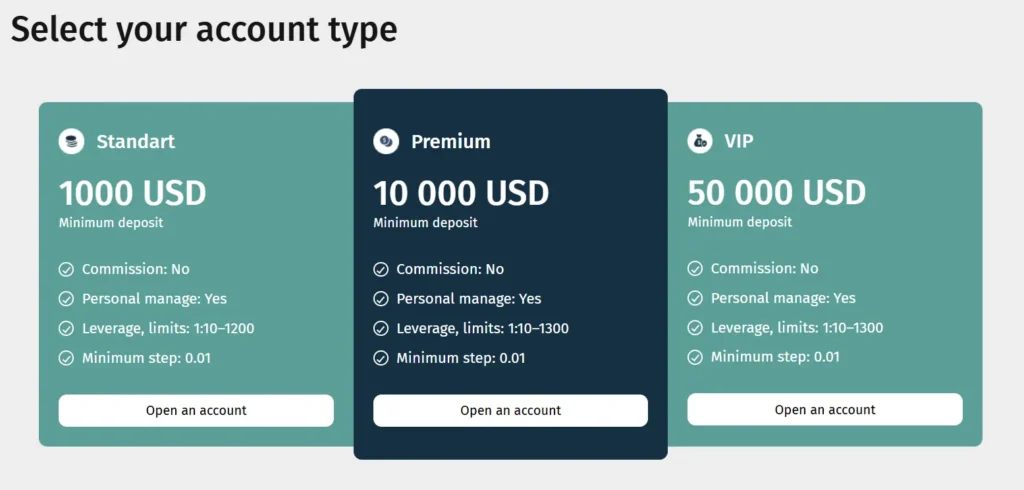Screen dimensions: 1024x490
Task: Click the Premium account coins icon
Action: click(386, 142)
